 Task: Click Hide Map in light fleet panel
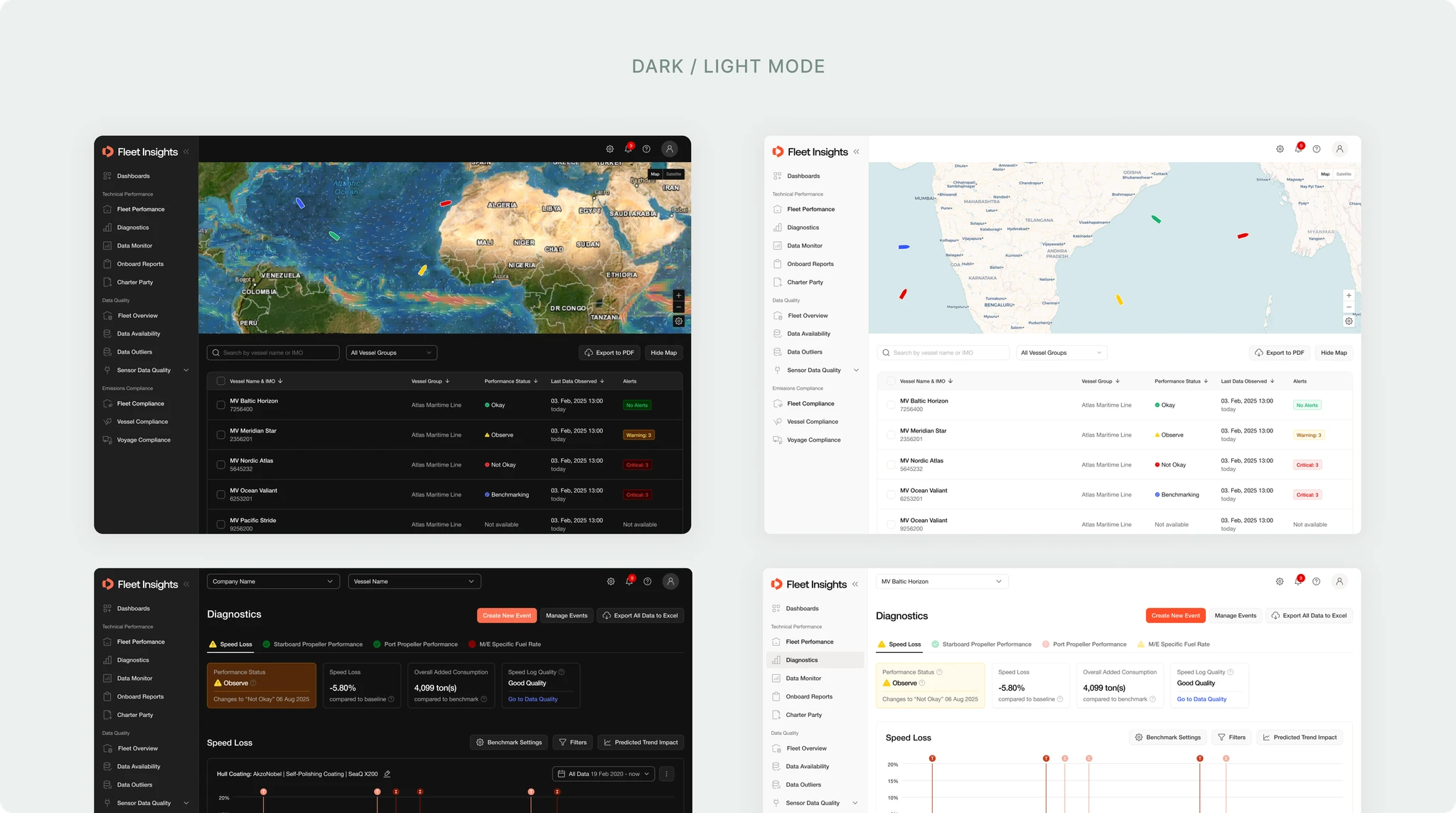(x=1334, y=353)
